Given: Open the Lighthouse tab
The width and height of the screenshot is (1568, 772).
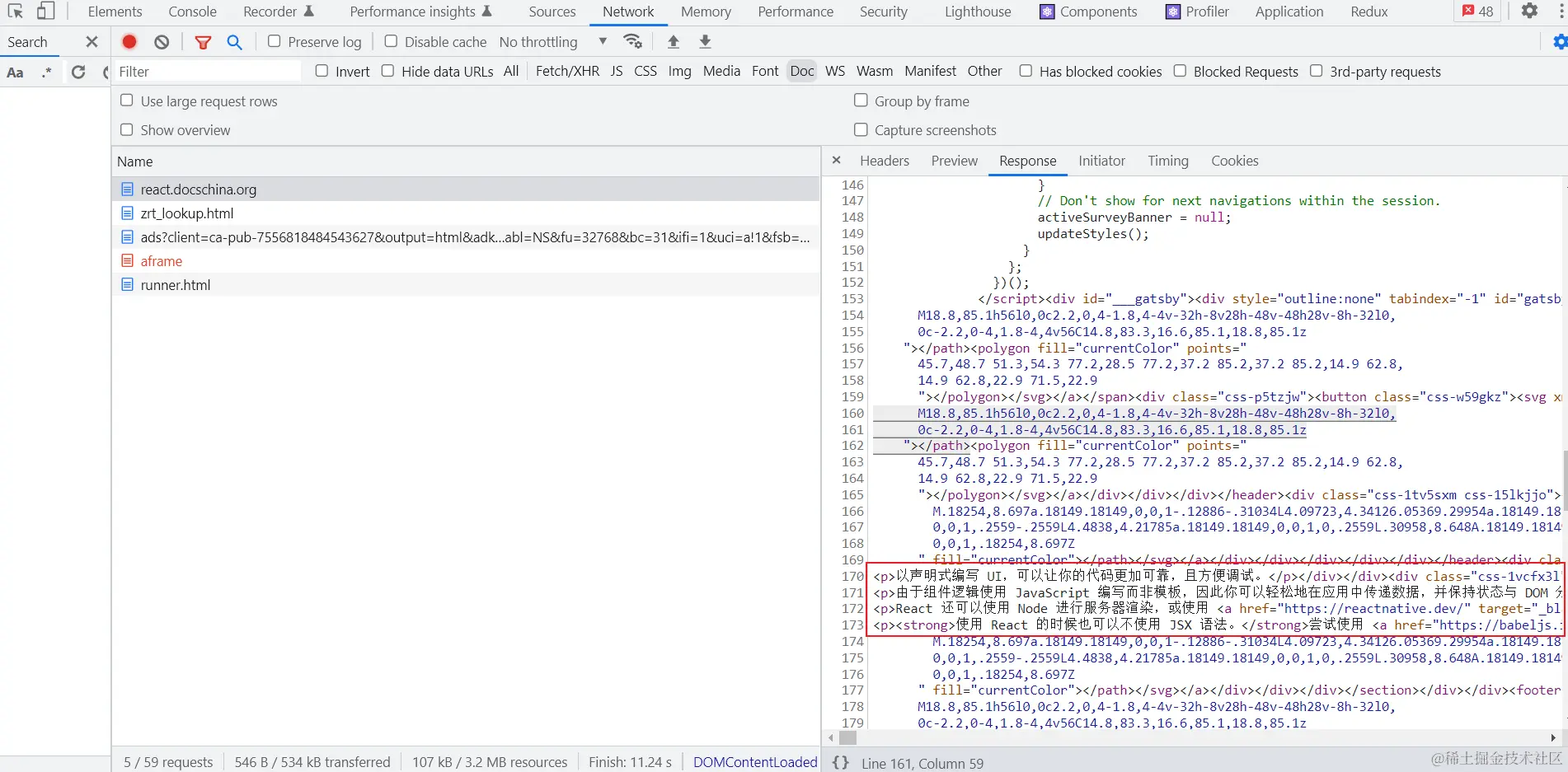Looking at the screenshot, I should pyautogui.click(x=978, y=12).
